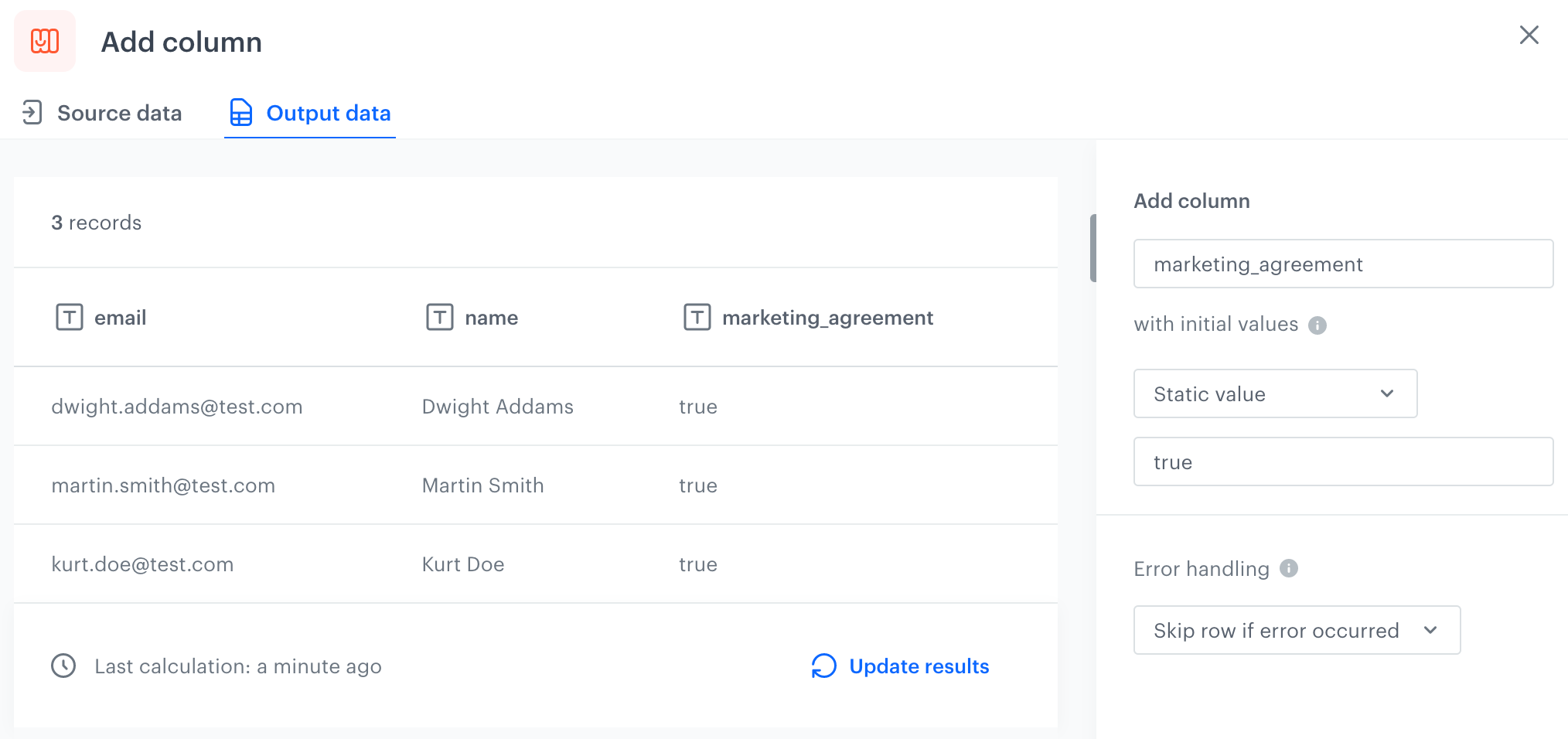
Task: Click the Source data arrow icon
Action: point(32,113)
